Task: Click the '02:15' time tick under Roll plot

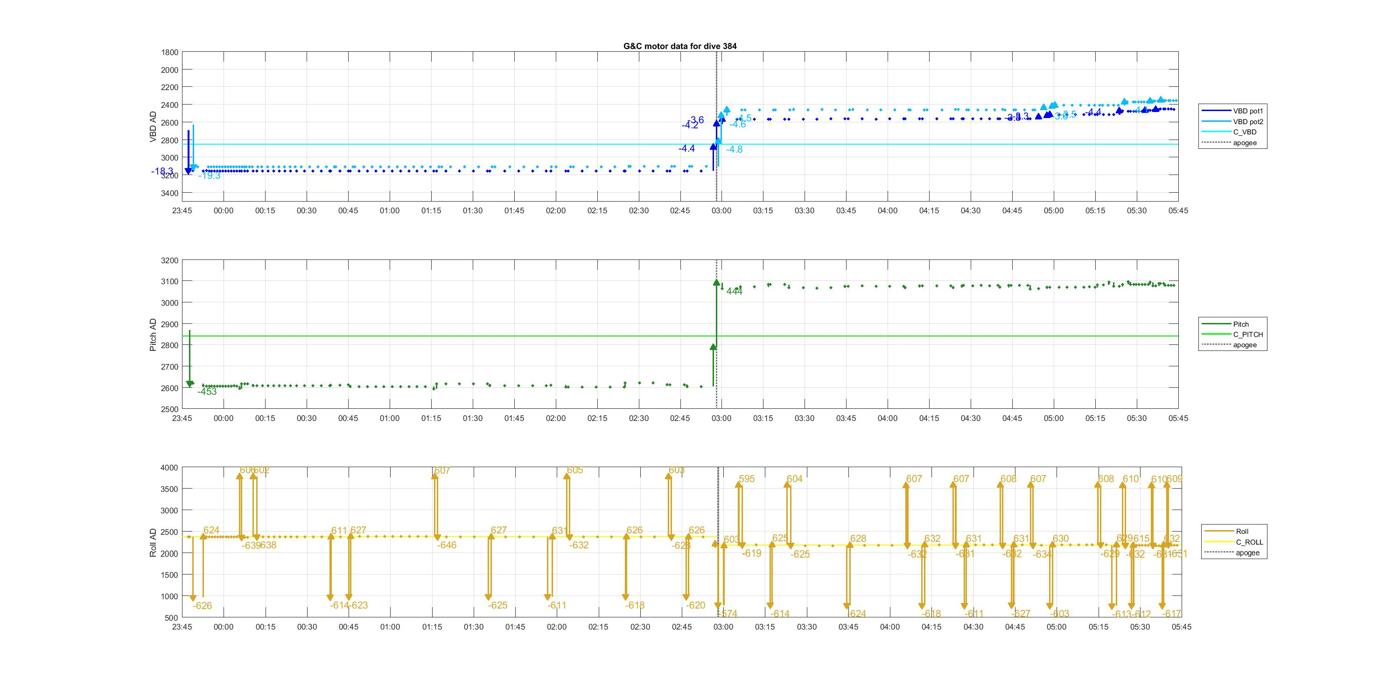Action: click(x=598, y=627)
